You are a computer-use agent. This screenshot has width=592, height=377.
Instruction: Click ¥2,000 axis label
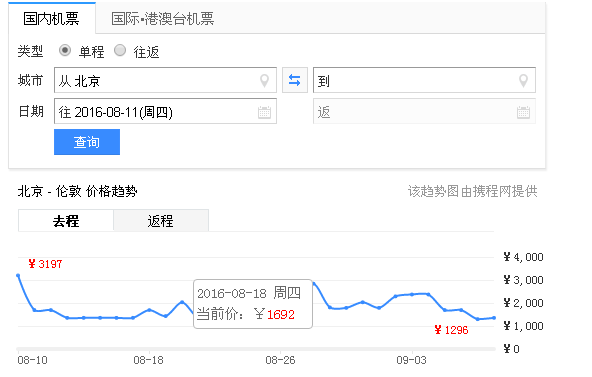click(523, 303)
